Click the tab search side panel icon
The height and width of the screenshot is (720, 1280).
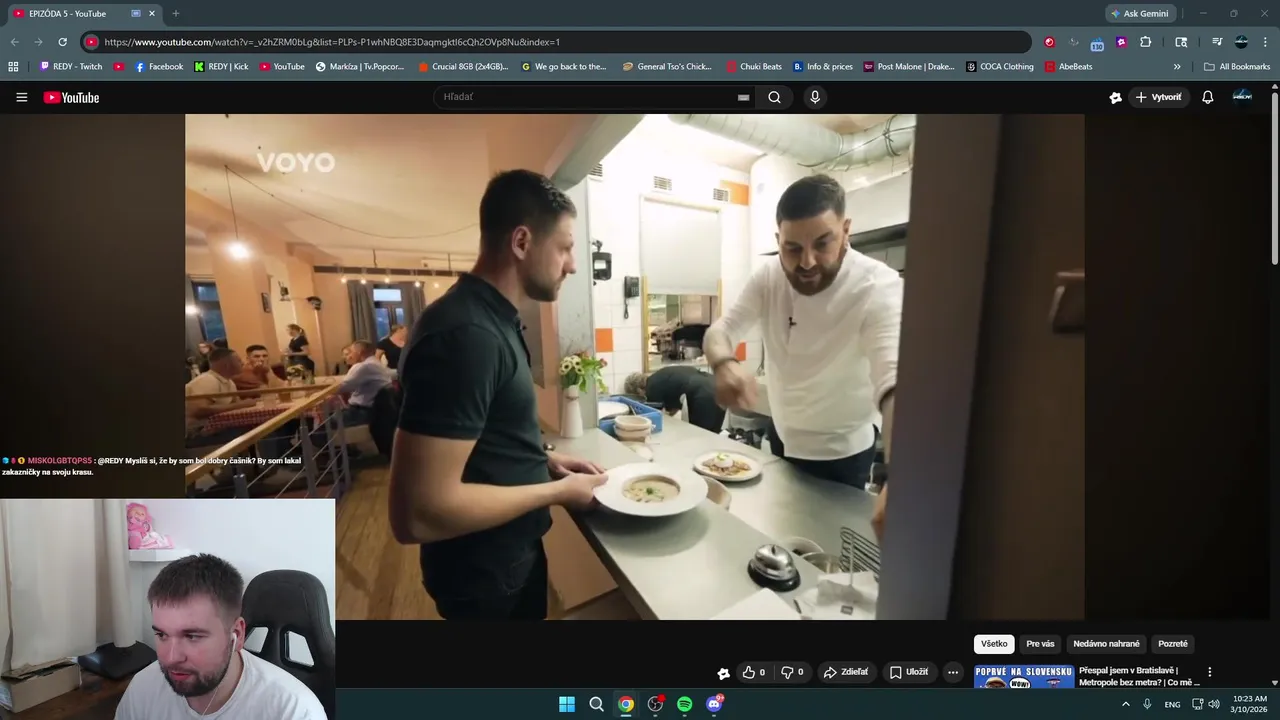(x=1181, y=42)
